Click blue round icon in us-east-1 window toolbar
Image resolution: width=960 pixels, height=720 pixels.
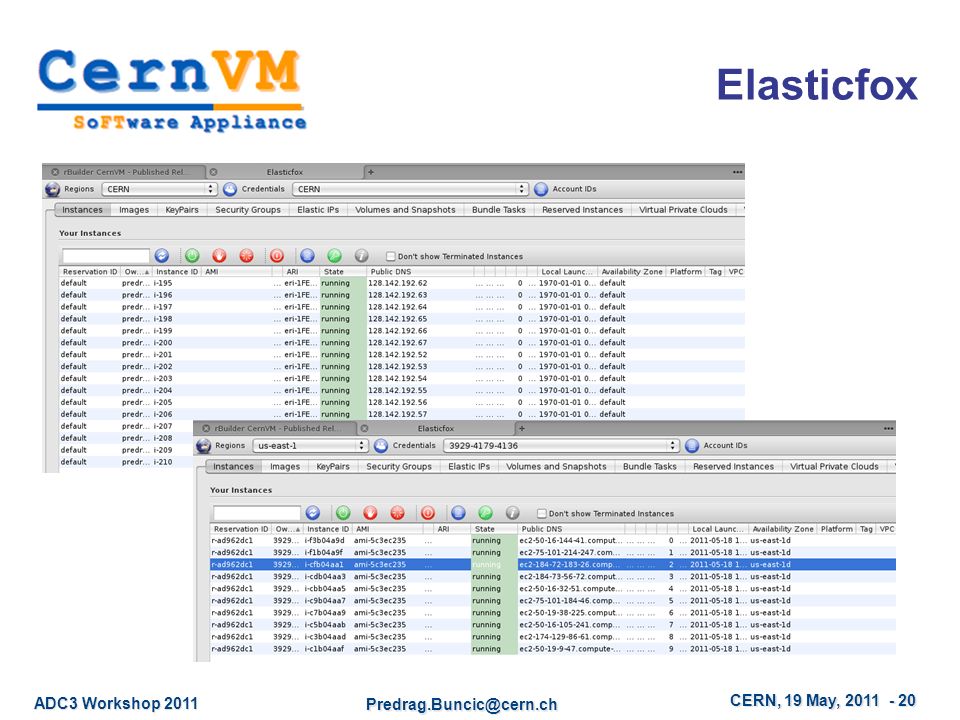click(458, 513)
